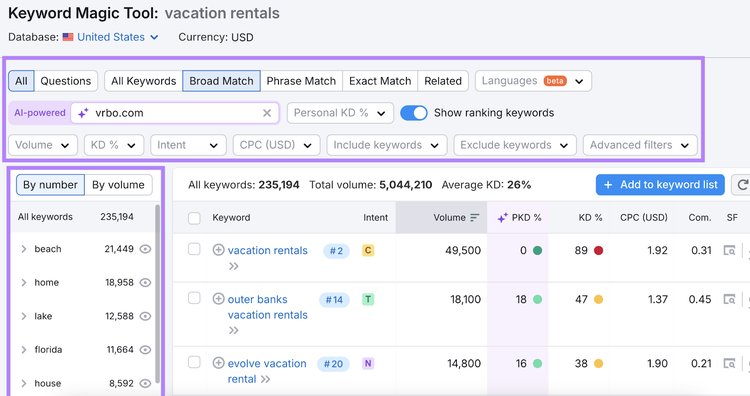The height and width of the screenshot is (396, 750).
Task: Click the #2 ranking badge
Action: [336, 251]
